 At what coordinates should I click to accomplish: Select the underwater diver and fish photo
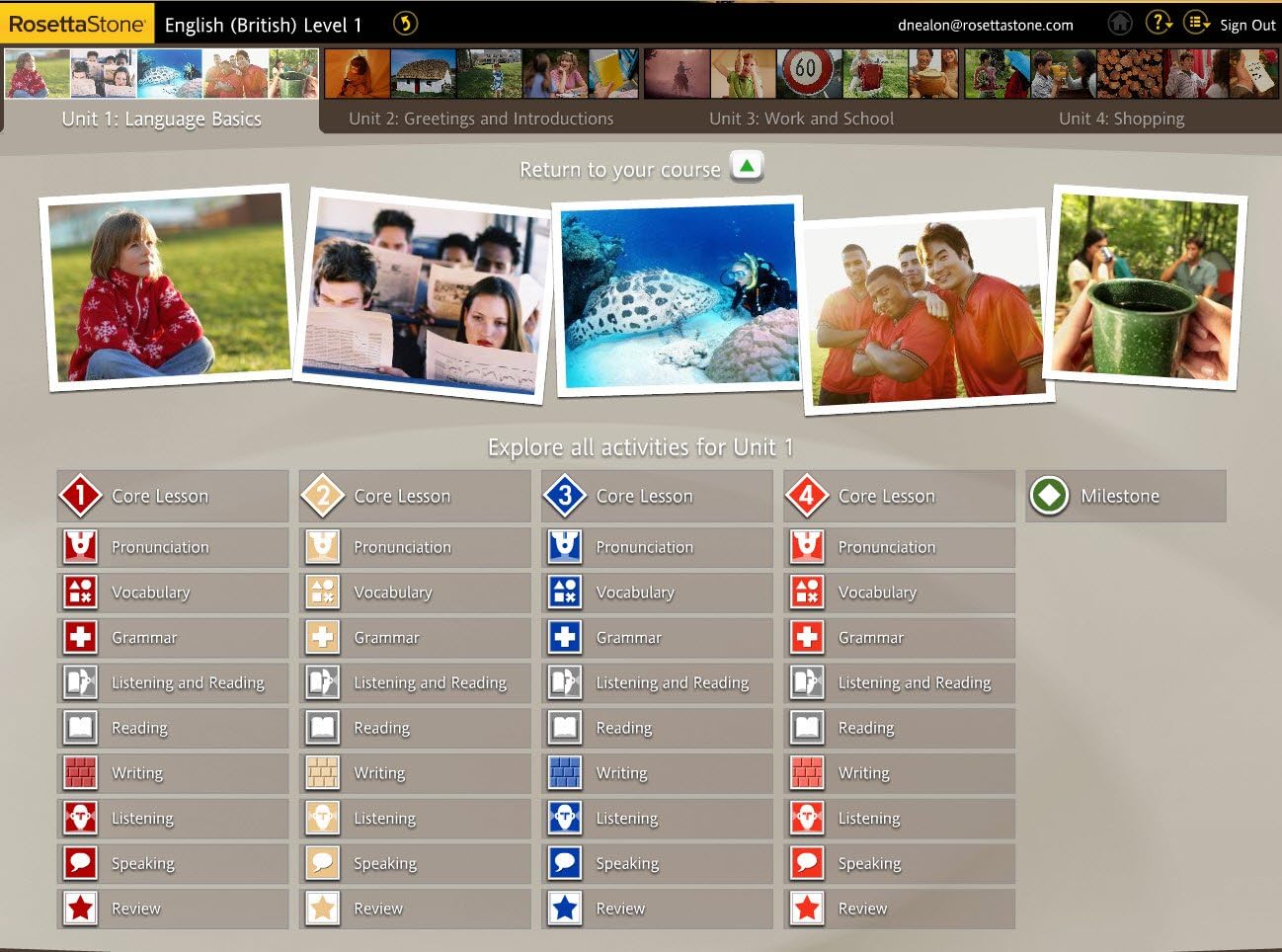coord(679,296)
